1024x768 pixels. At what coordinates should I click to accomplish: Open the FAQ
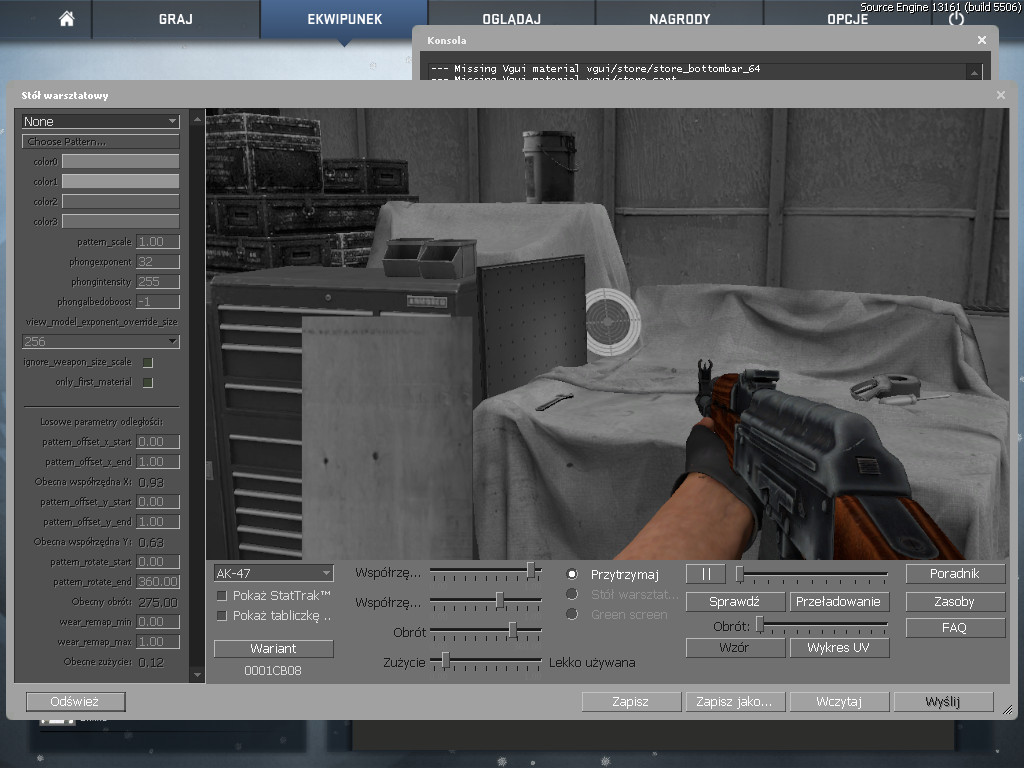click(x=955, y=628)
